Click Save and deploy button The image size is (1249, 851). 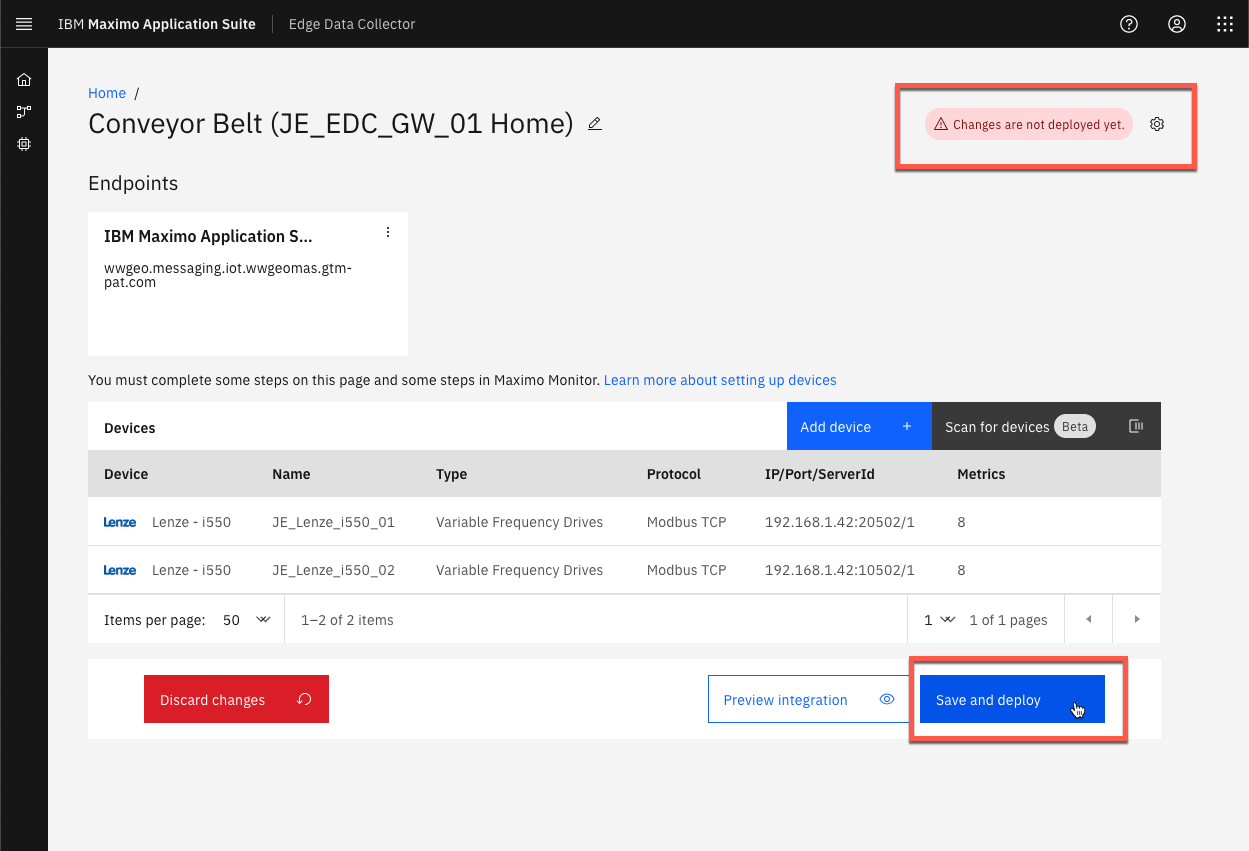coord(1012,699)
